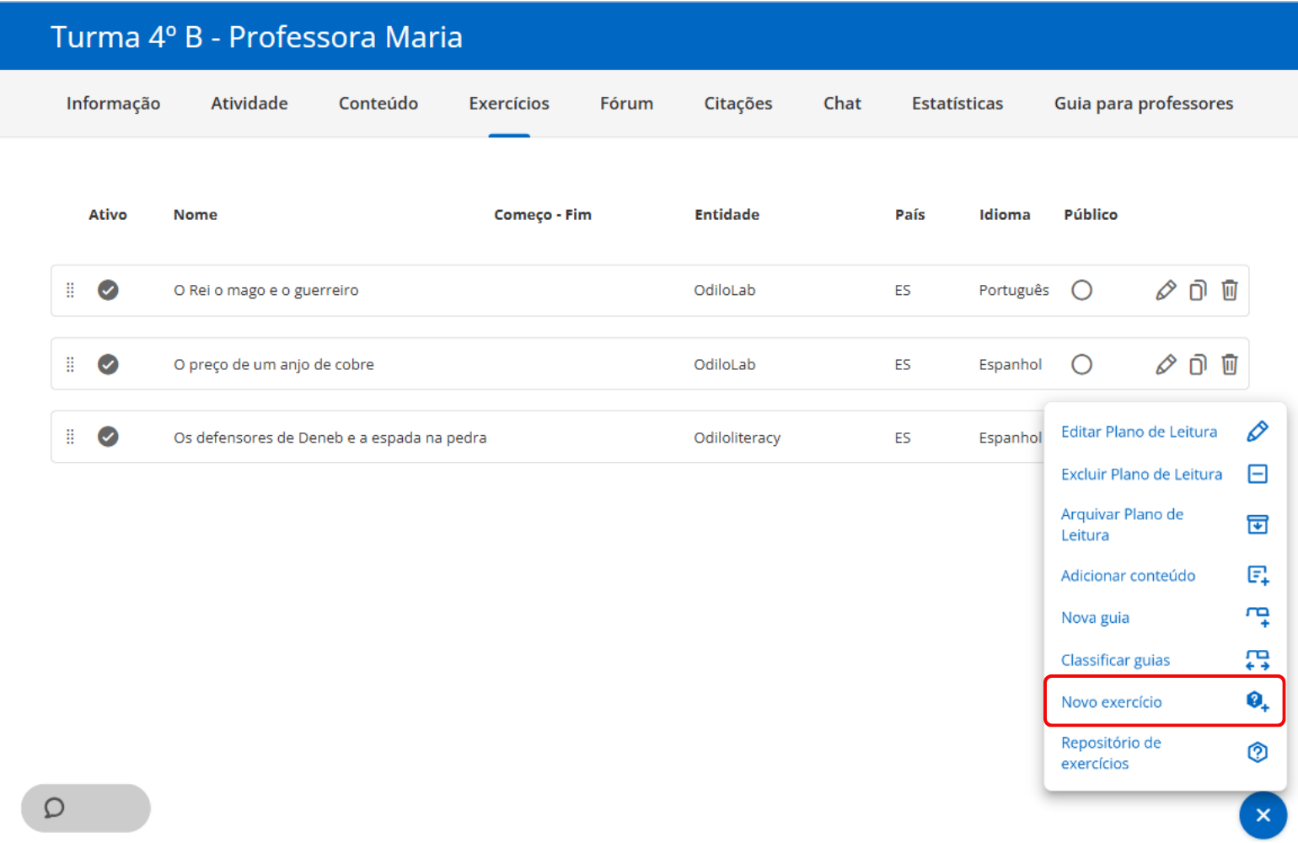Image resolution: width=1298 pixels, height=843 pixels.
Task: Click the Começo - Fim column header
Action: pyautogui.click(x=543, y=215)
